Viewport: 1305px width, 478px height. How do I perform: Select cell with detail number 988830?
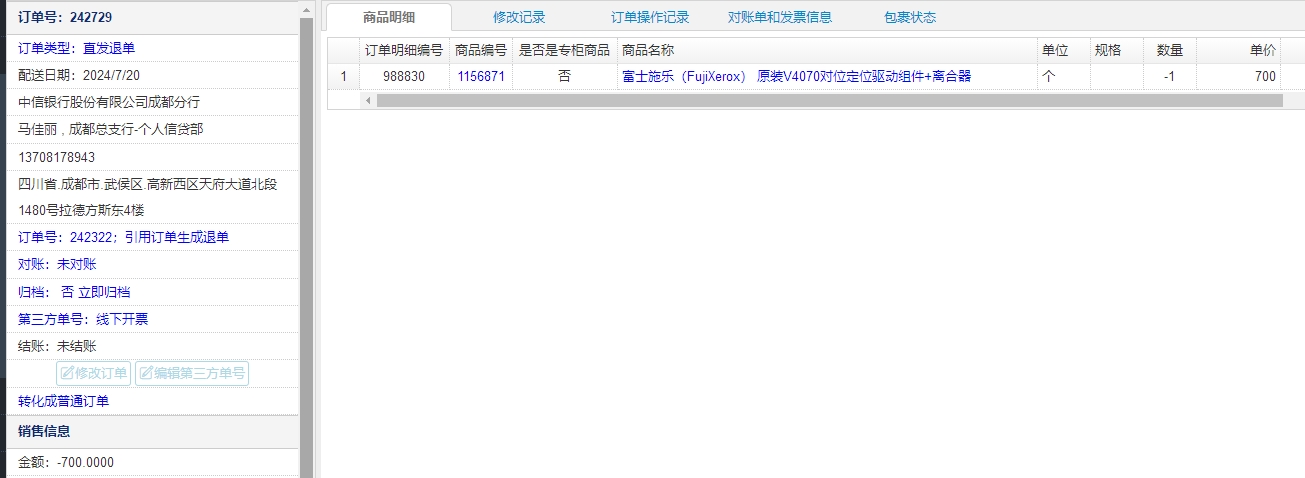coord(404,76)
